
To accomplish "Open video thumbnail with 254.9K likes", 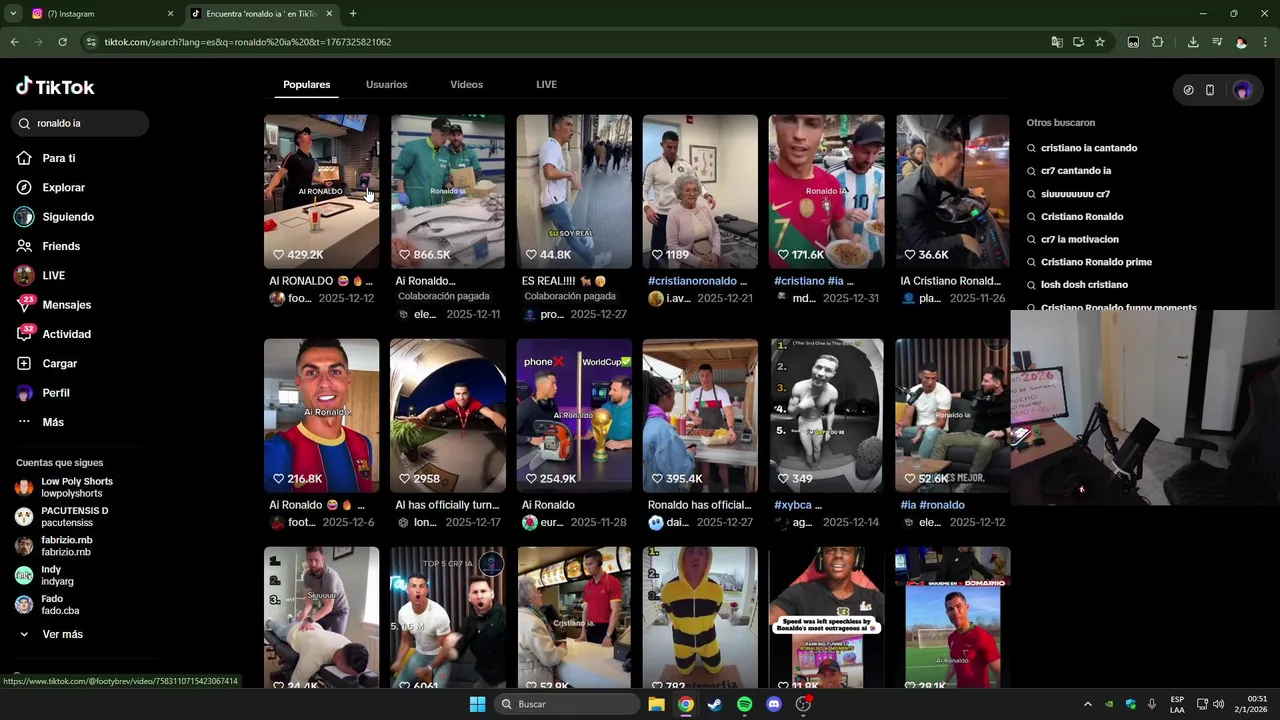I will click(x=574, y=415).
